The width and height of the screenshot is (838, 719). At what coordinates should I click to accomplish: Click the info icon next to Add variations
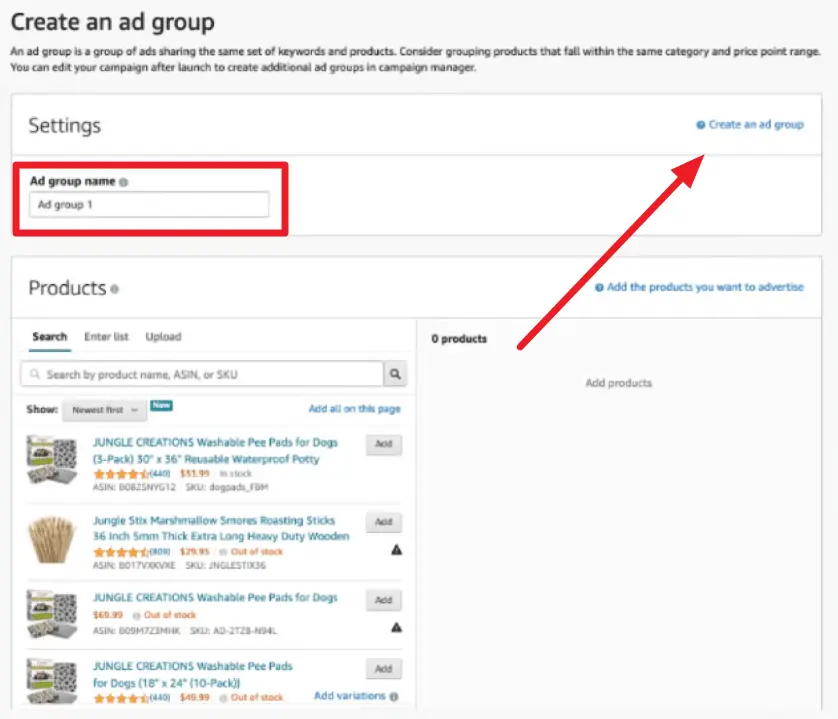[394, 695]
